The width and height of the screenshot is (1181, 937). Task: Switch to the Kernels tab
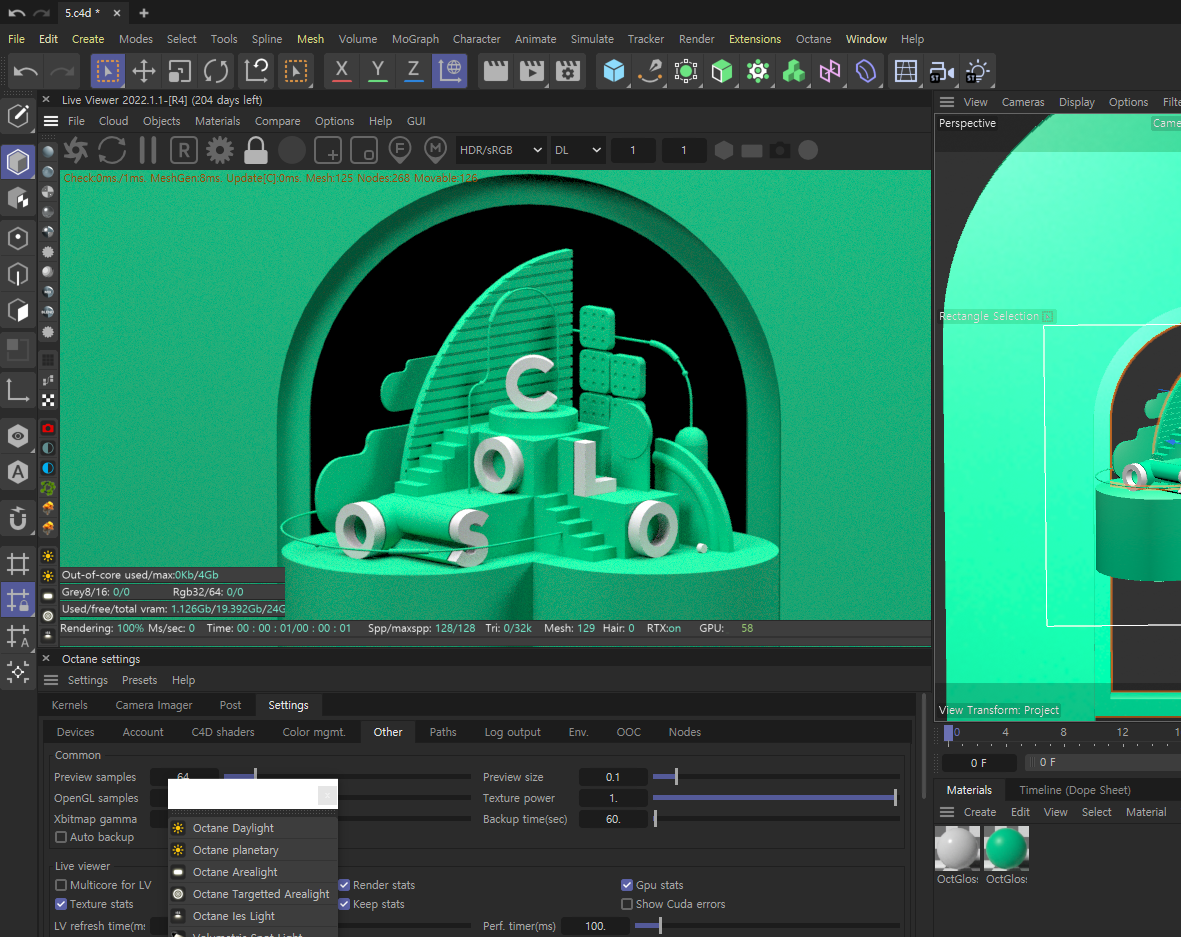69,705
